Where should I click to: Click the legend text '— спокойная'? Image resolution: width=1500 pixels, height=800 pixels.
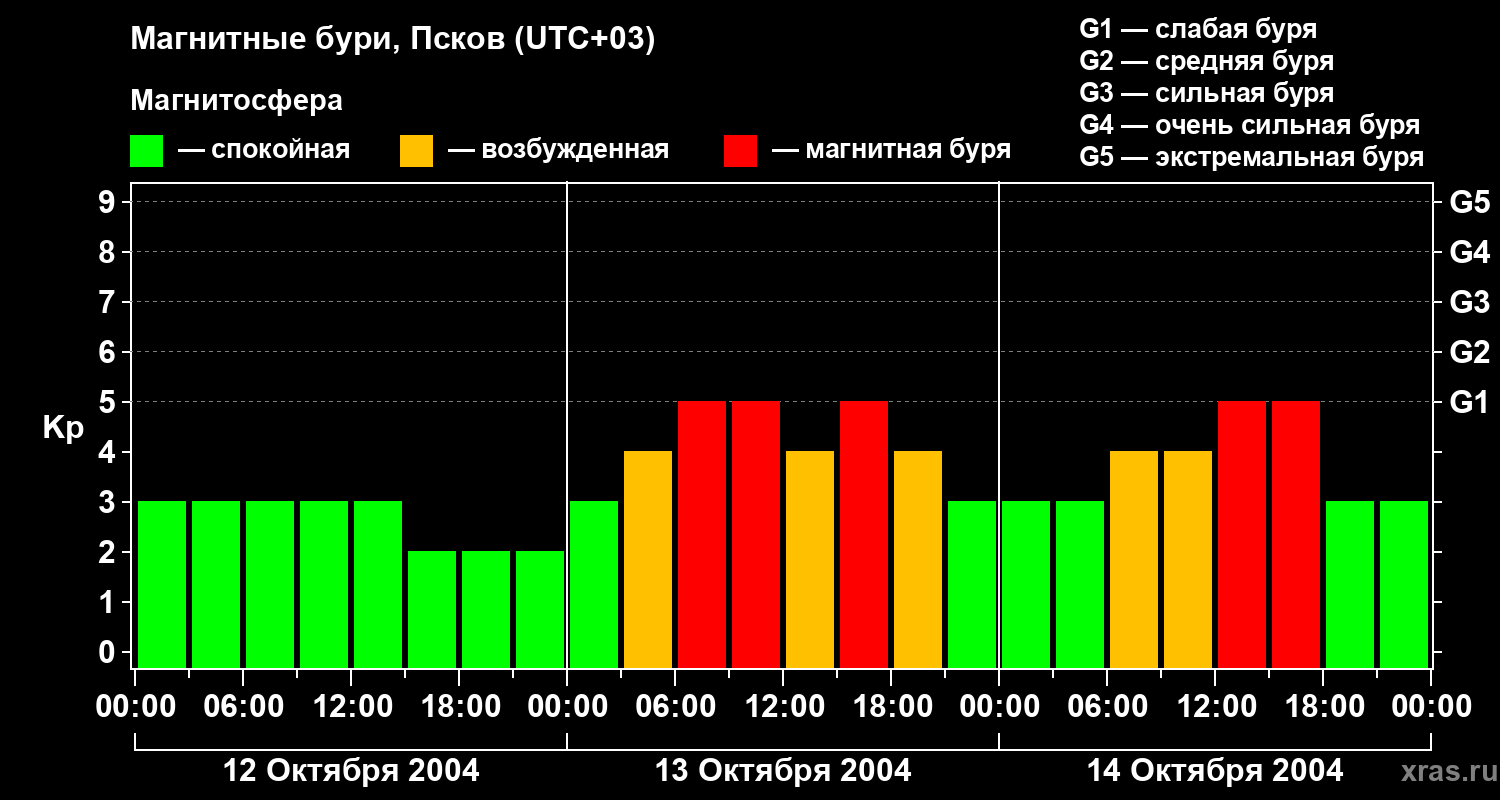point(264,150)
